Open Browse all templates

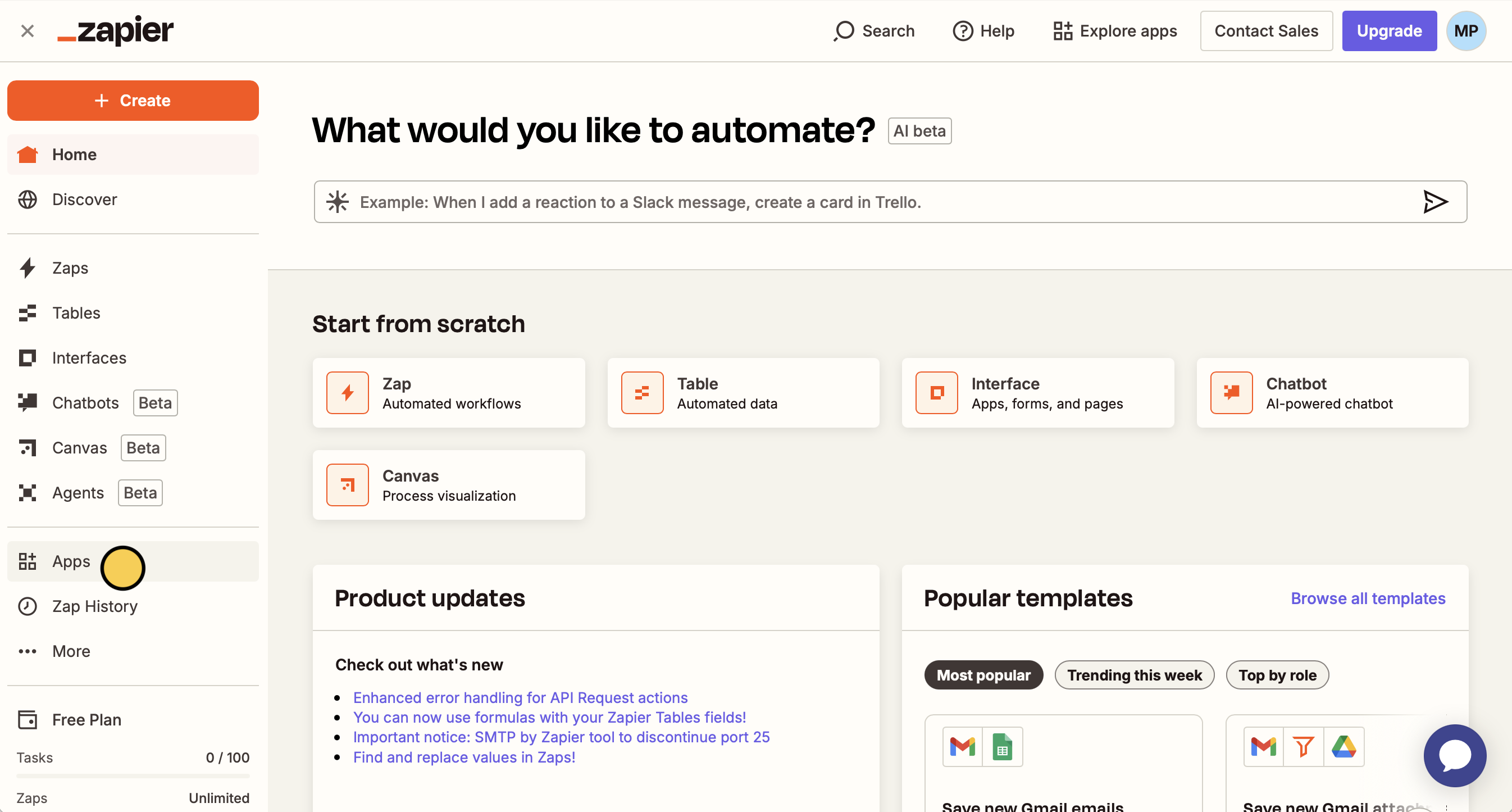(x=1368, y=598)
